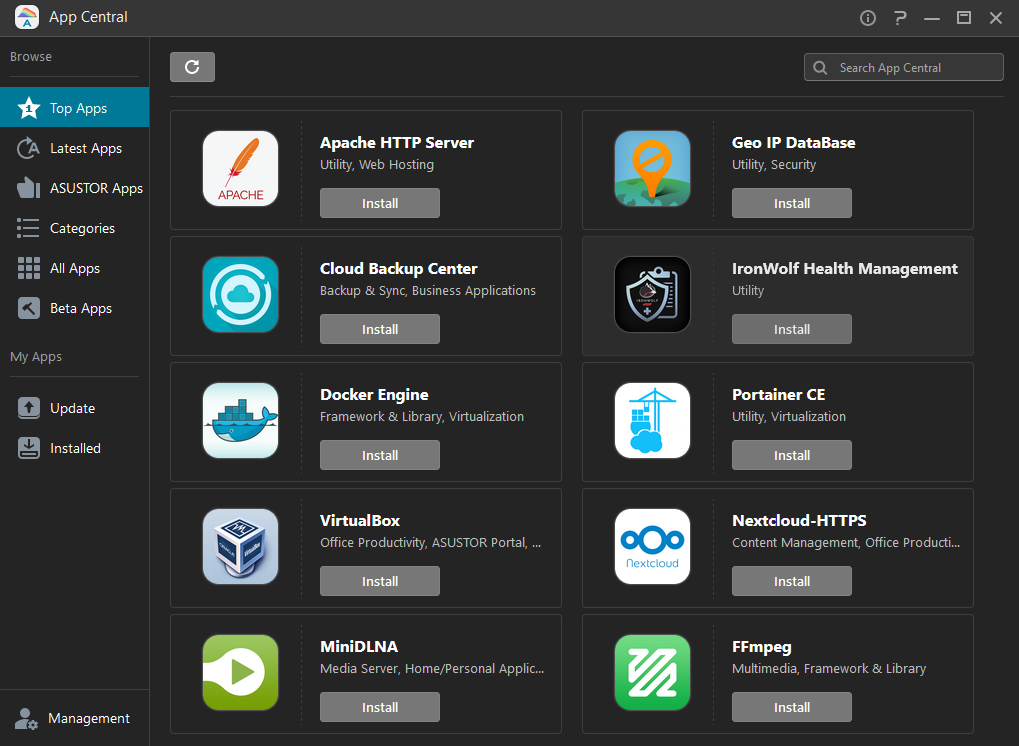Image resolution: width=1019 pixels, height=746 pixels.
Task: Click the Docker Engine whale icon
Action: (240, 421)
